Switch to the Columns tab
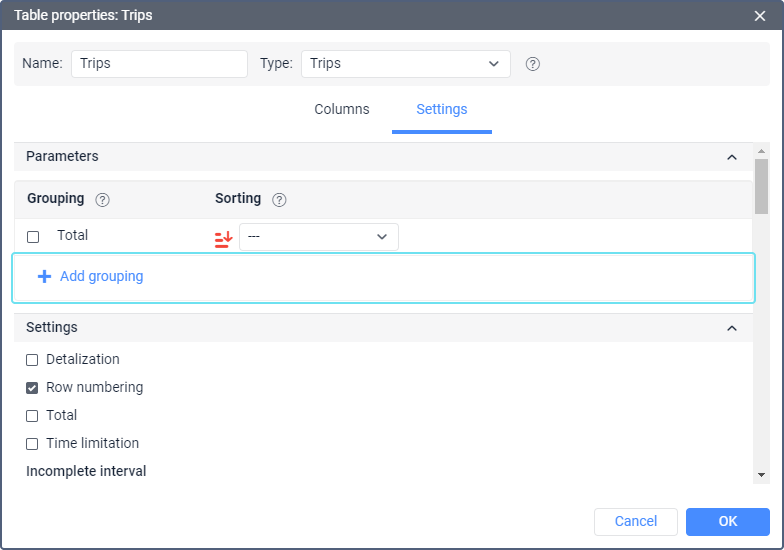Viewport: 784px width, 550px height. pyautogui.click(x=342, y=110)
